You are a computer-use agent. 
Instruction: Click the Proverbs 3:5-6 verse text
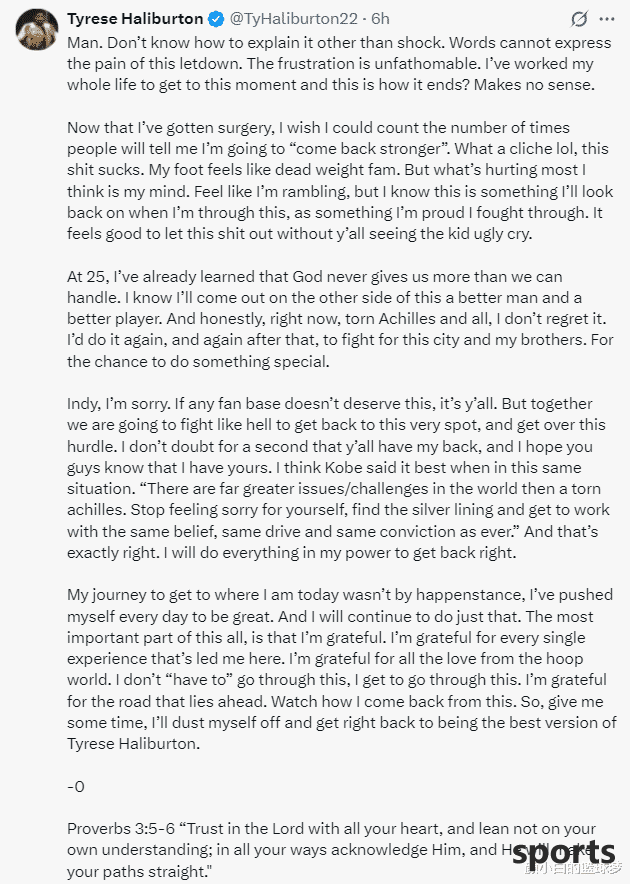331,850
